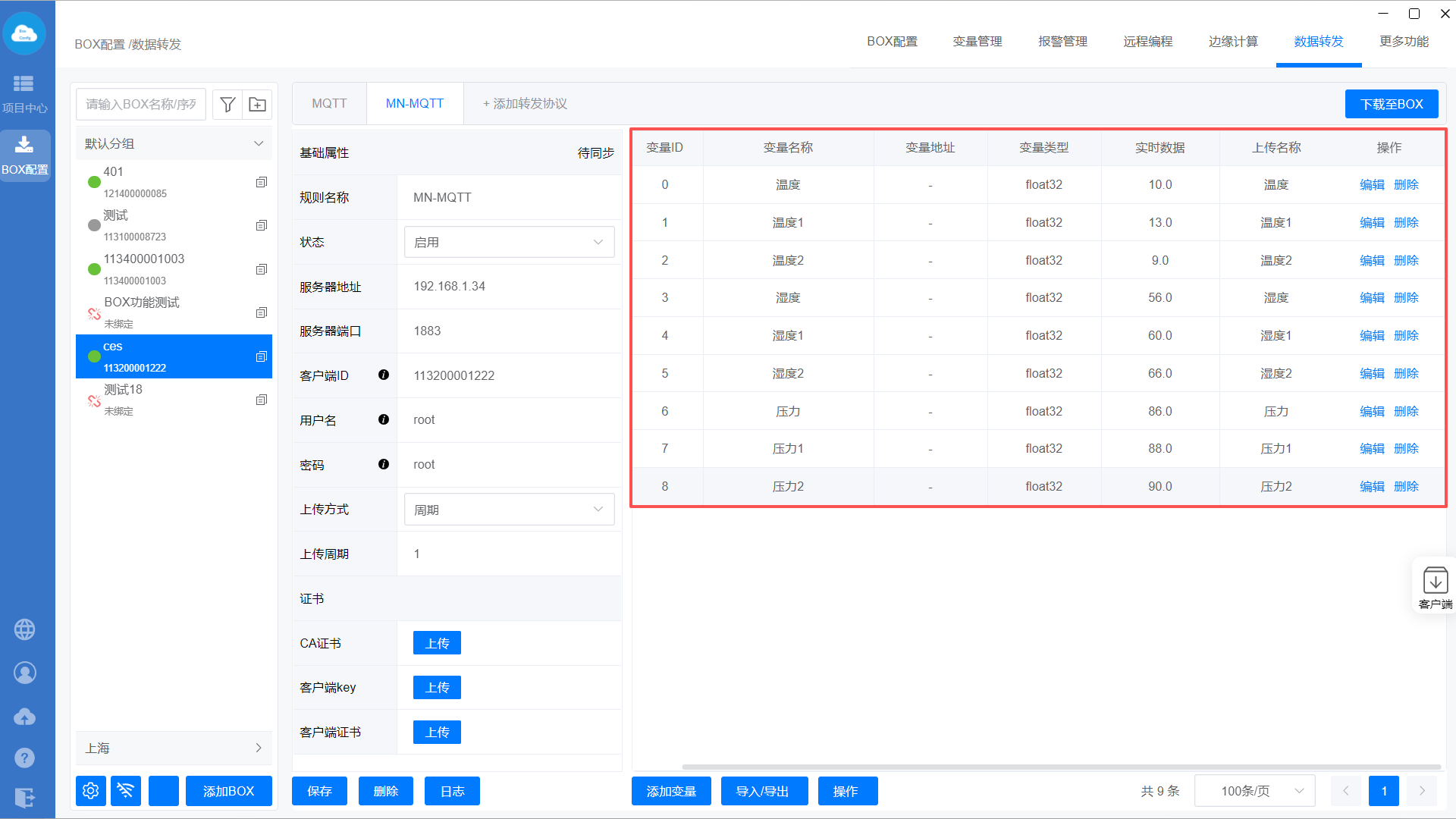Open the user account icon in sidebar
Screen dimensions: 1456x819
(x=24, y=673)
